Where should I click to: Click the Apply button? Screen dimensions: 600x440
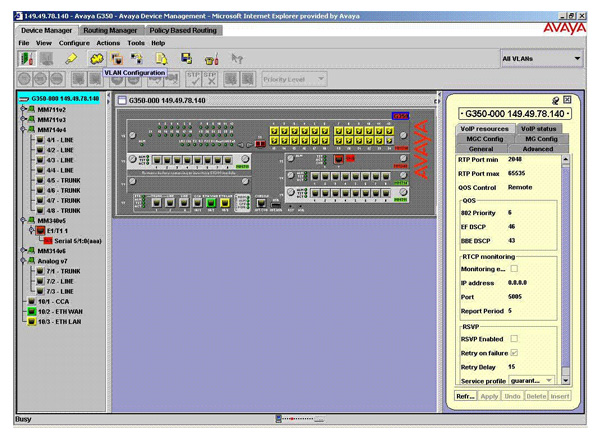(489, 396)
